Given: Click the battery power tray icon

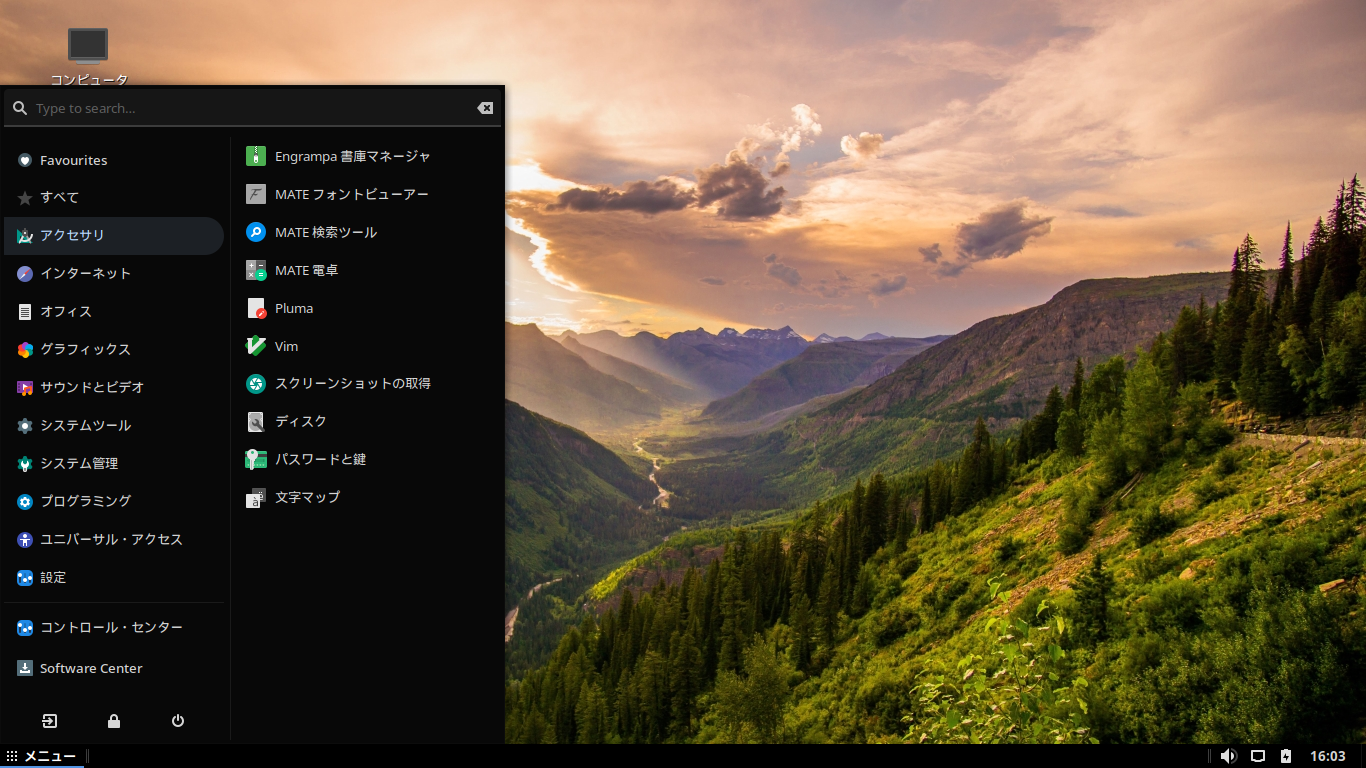Looking at the screenshot, I should 1286,756.
